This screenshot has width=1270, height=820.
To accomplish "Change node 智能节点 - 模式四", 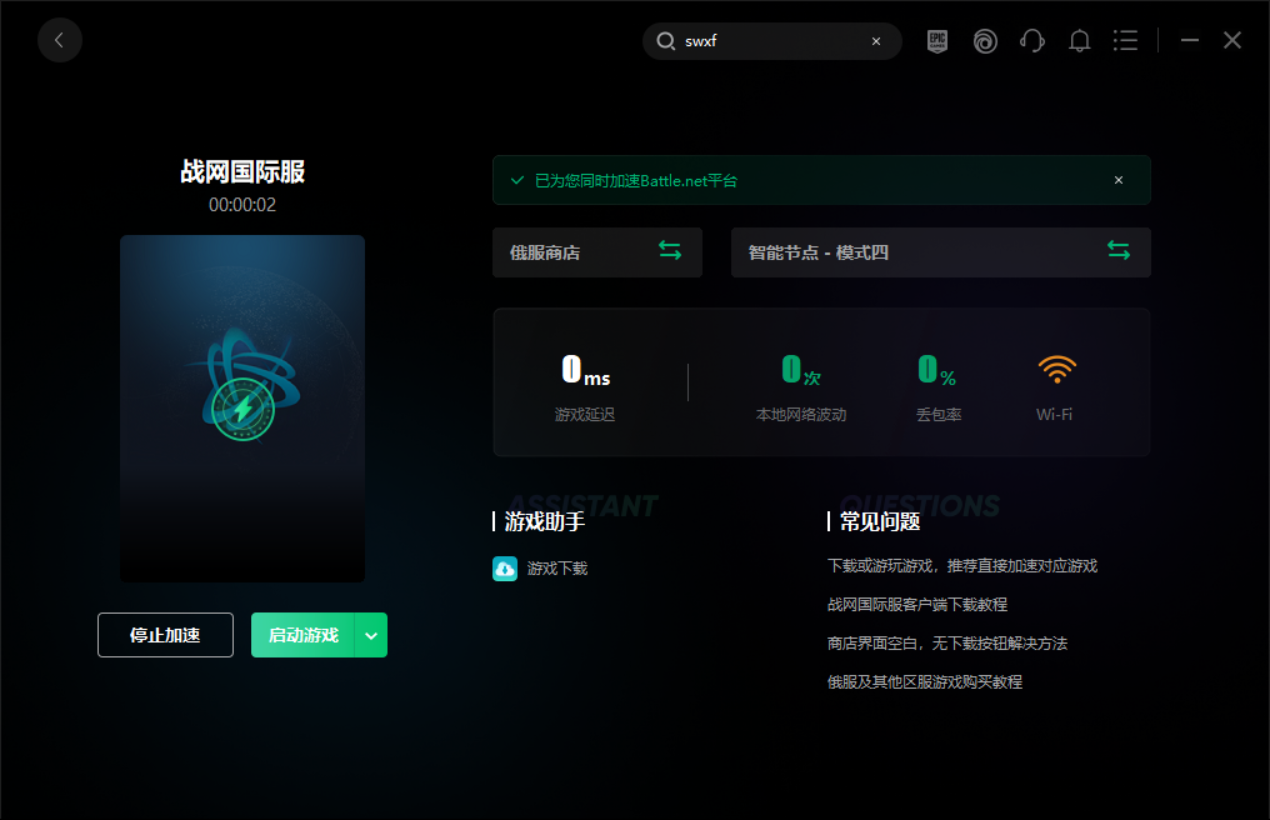I will click(x=941, y=252).
